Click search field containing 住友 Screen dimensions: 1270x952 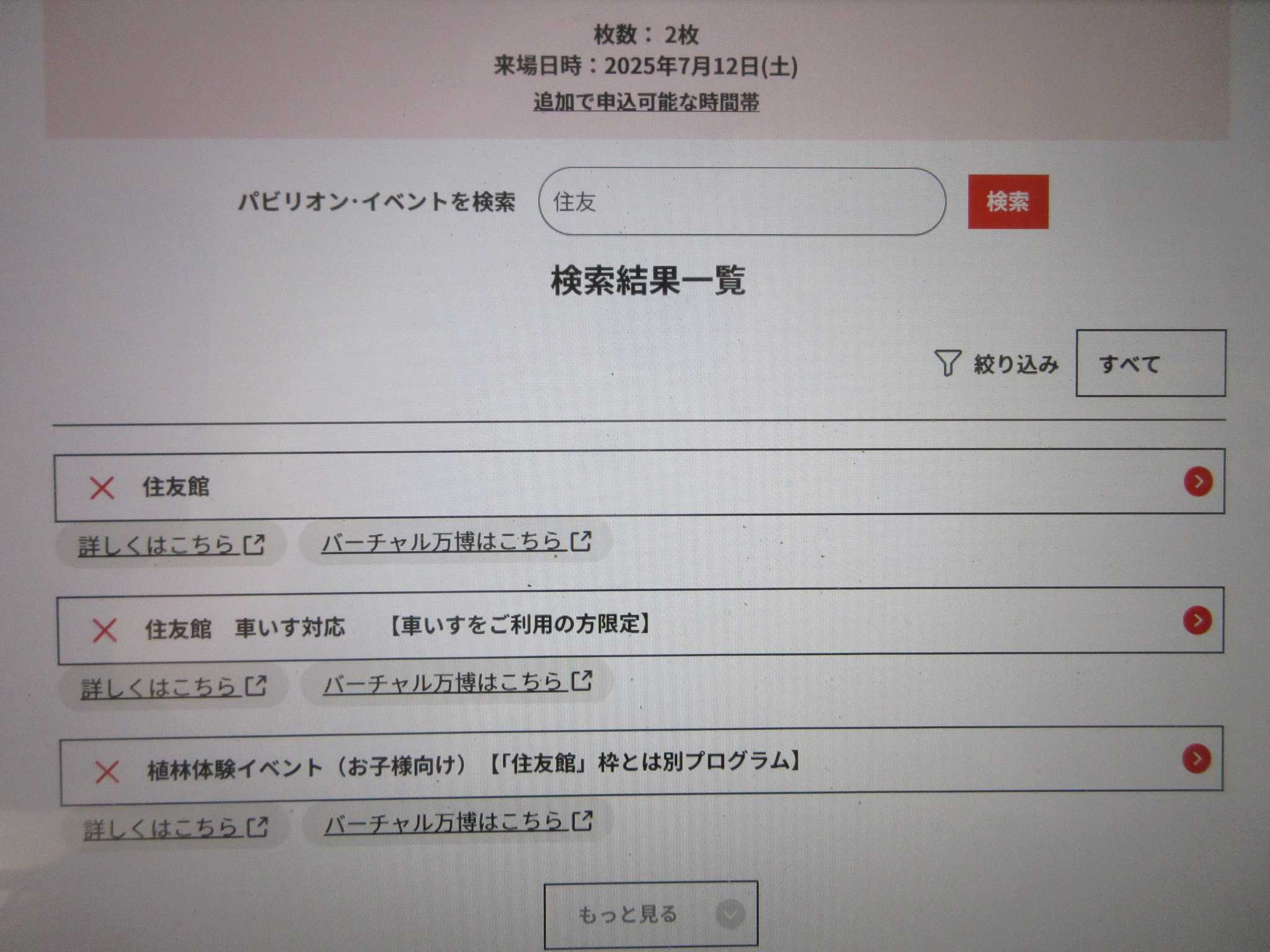(742, 201)
